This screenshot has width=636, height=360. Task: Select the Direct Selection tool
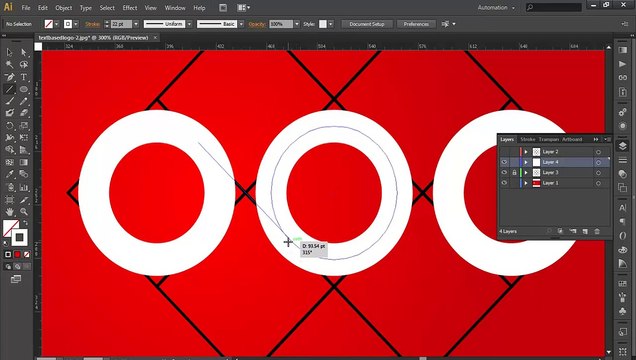point(24,52)
